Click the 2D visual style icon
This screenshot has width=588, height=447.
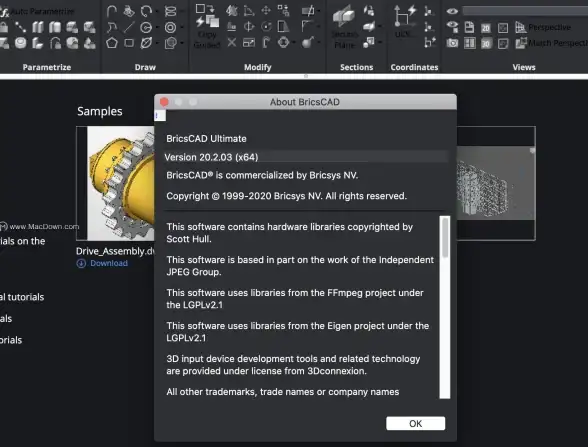click(486, 28)
